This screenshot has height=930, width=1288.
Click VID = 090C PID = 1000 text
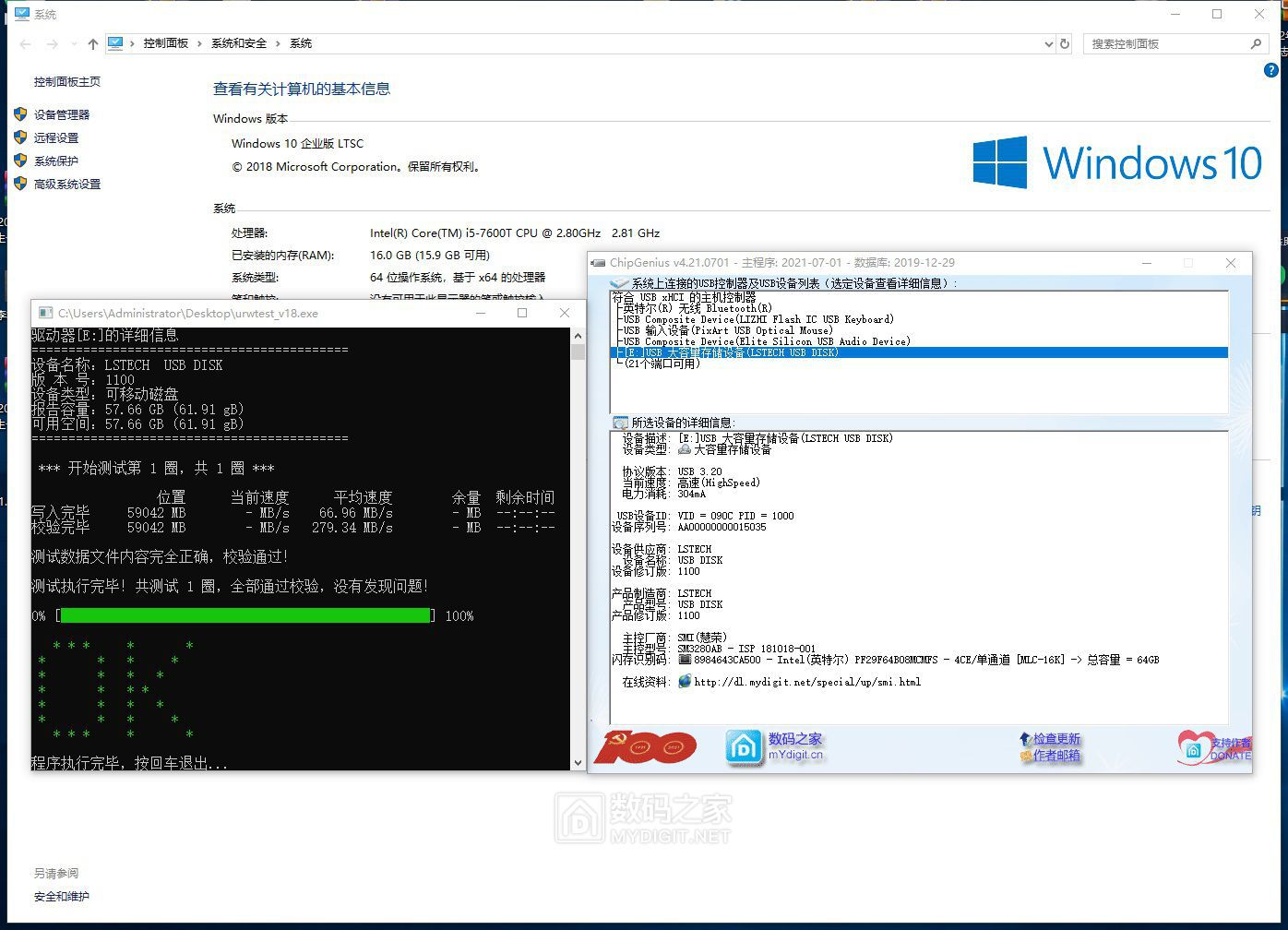(x=735, y=517)
